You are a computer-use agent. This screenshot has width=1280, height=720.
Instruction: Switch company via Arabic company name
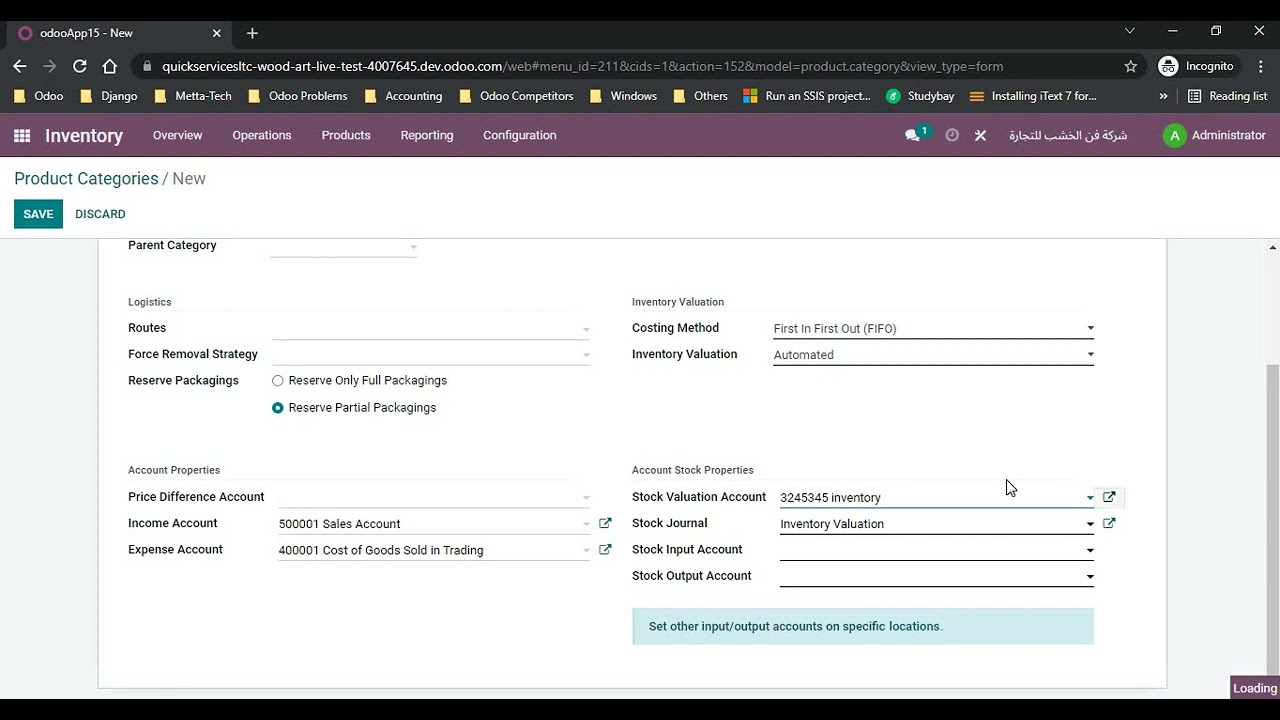pyautogui.click(x=1067, y=135)
